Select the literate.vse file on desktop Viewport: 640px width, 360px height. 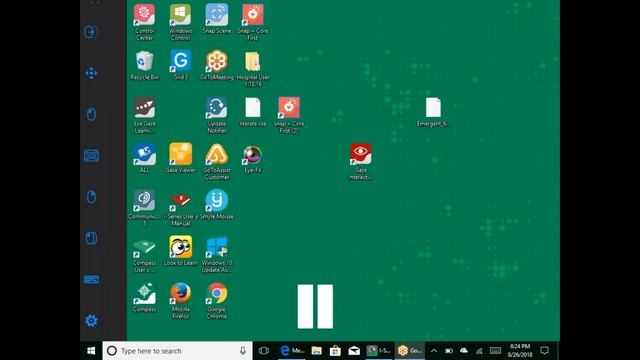[253, 112]
